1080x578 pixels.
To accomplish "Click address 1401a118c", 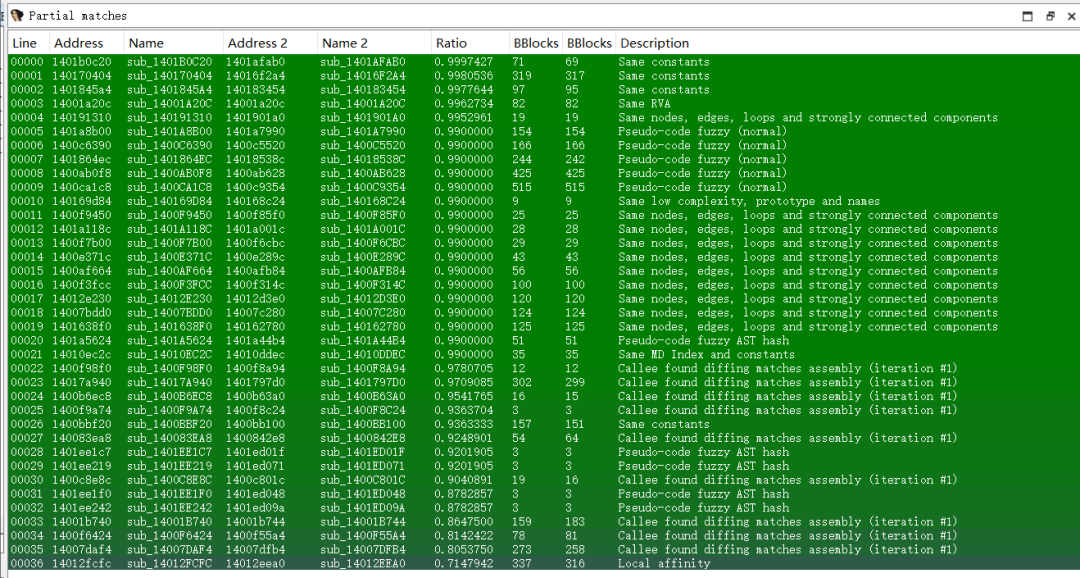I will pos(82,229).
